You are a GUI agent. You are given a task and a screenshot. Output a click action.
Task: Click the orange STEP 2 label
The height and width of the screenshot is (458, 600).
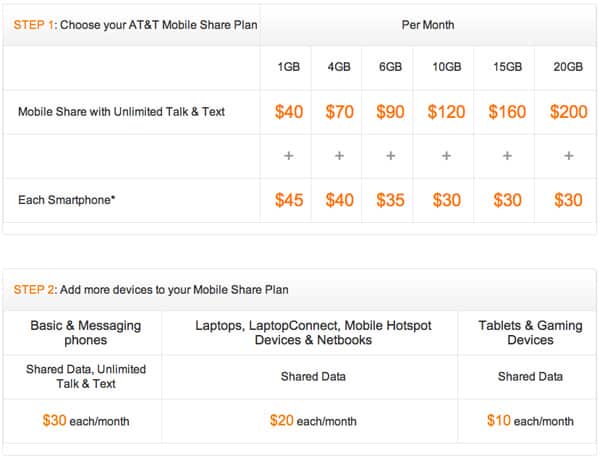pos(34,289)
